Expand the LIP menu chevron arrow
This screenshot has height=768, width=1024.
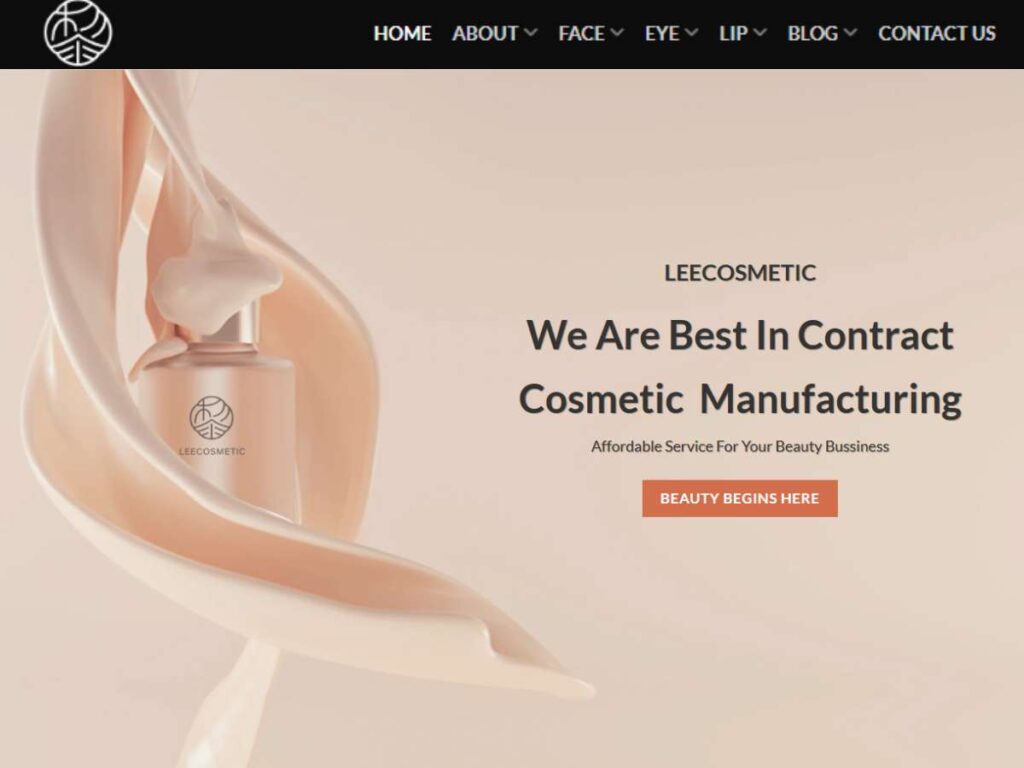tap(760, 33)
